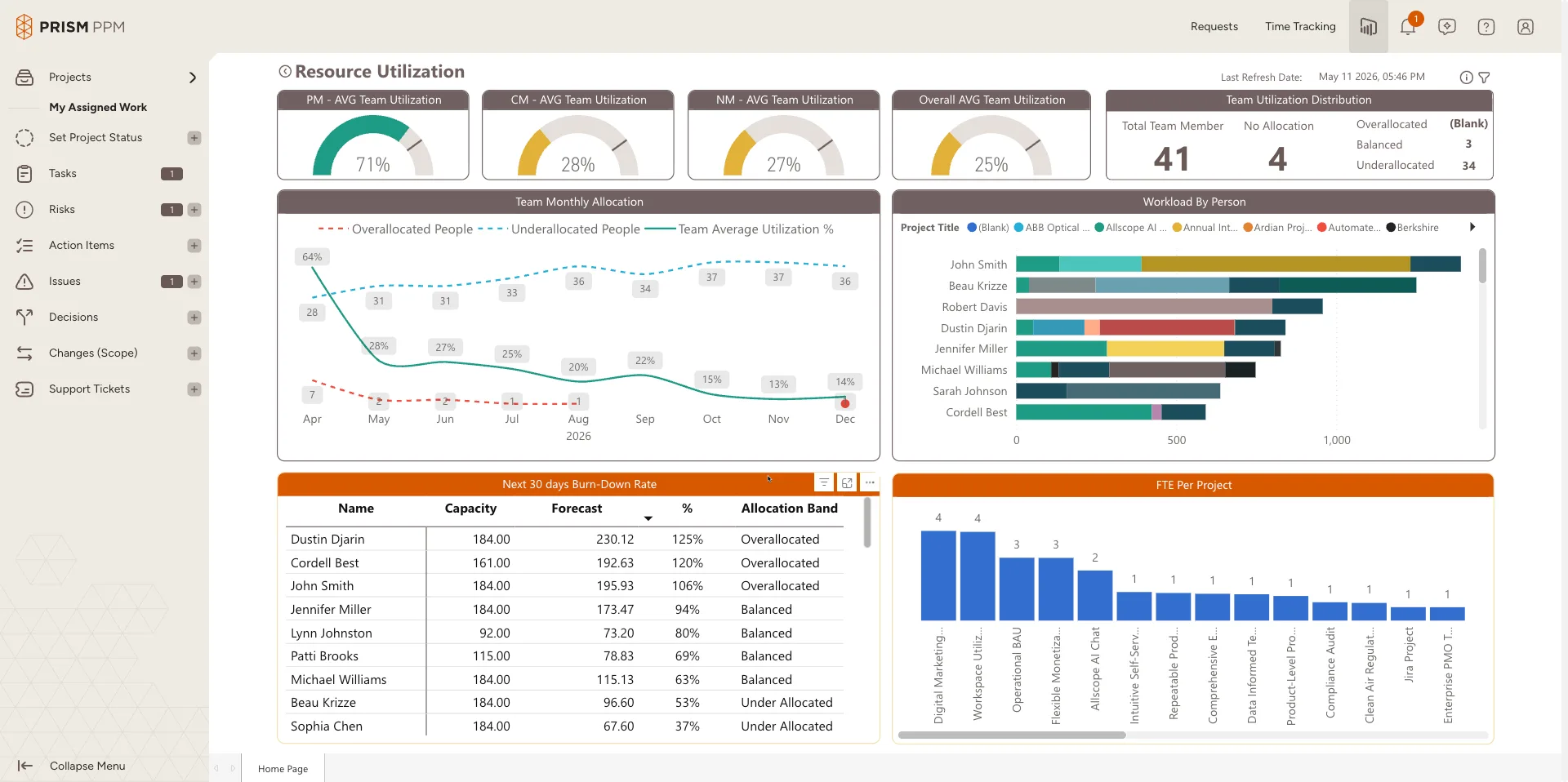Click the PM AVG Team Utilization gauge
Screen dimensions: 1568x782
tap(373, 145)
